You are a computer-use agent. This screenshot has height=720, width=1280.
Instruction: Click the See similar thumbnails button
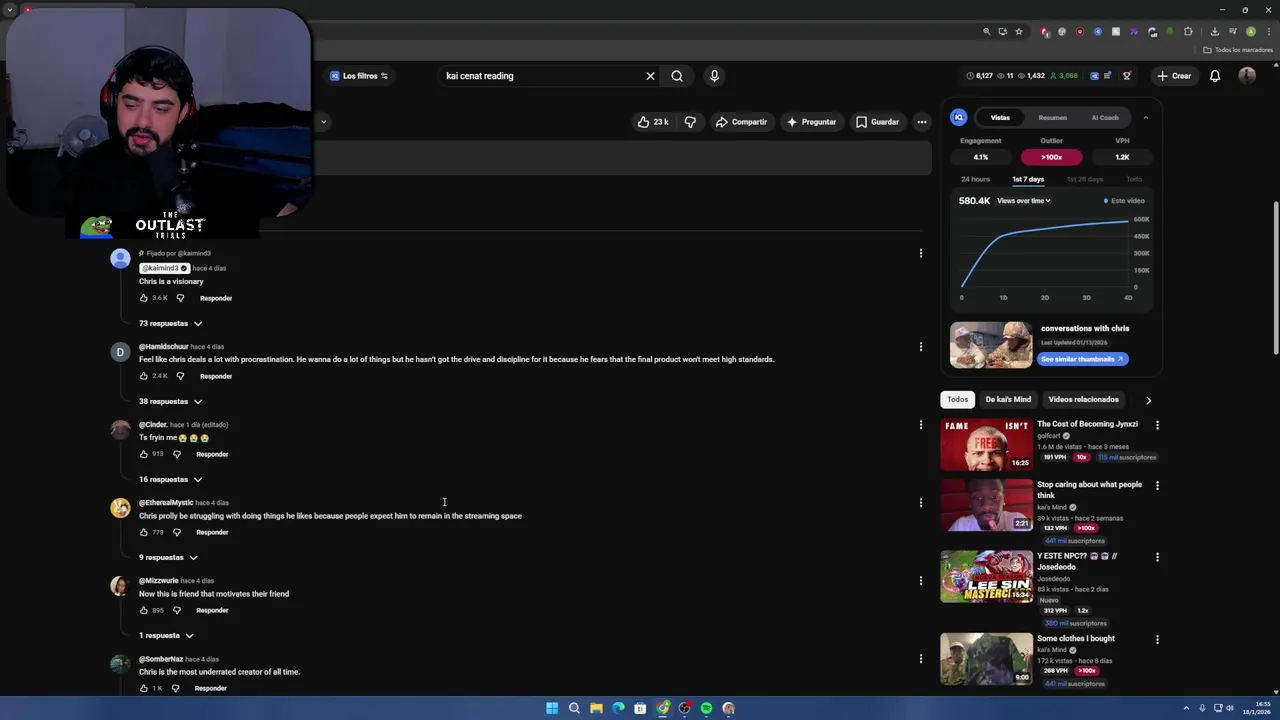[x=1082, y=359]
